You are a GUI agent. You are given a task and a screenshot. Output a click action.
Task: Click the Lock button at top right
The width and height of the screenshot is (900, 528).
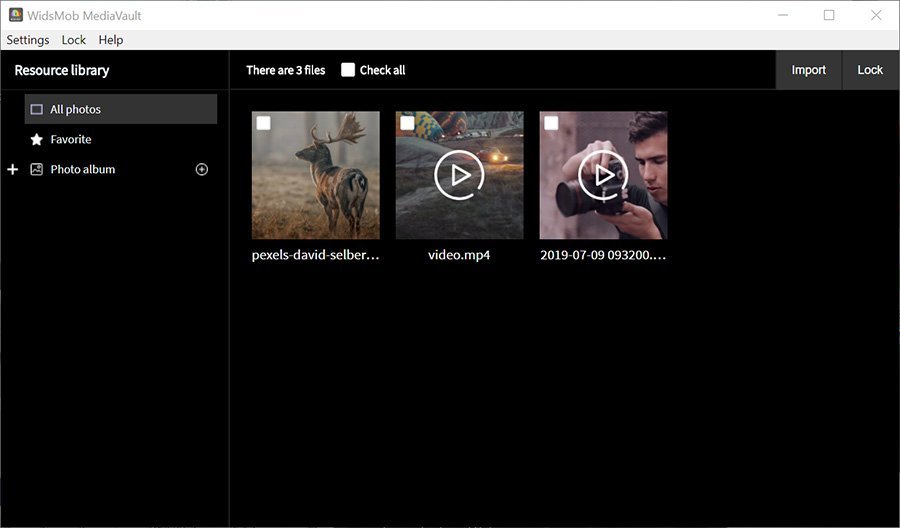tap(870, 70)
